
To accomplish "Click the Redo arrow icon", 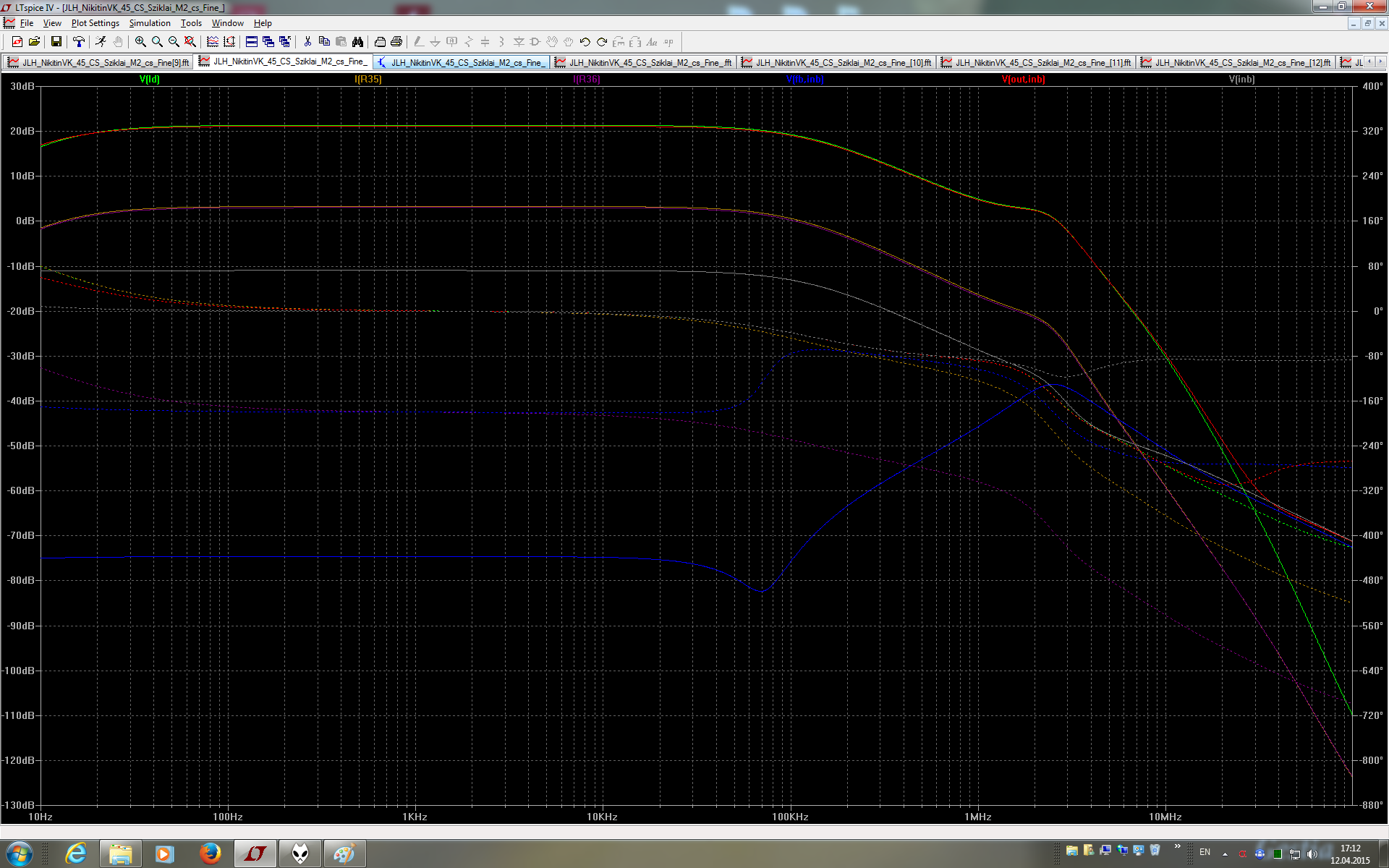I will coord(602,42).
